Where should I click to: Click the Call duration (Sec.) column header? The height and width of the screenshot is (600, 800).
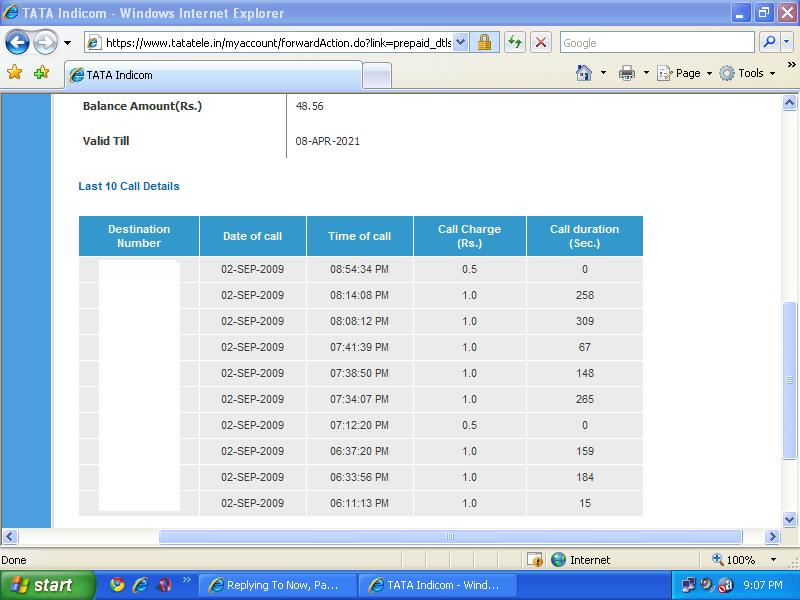[585, 236]
